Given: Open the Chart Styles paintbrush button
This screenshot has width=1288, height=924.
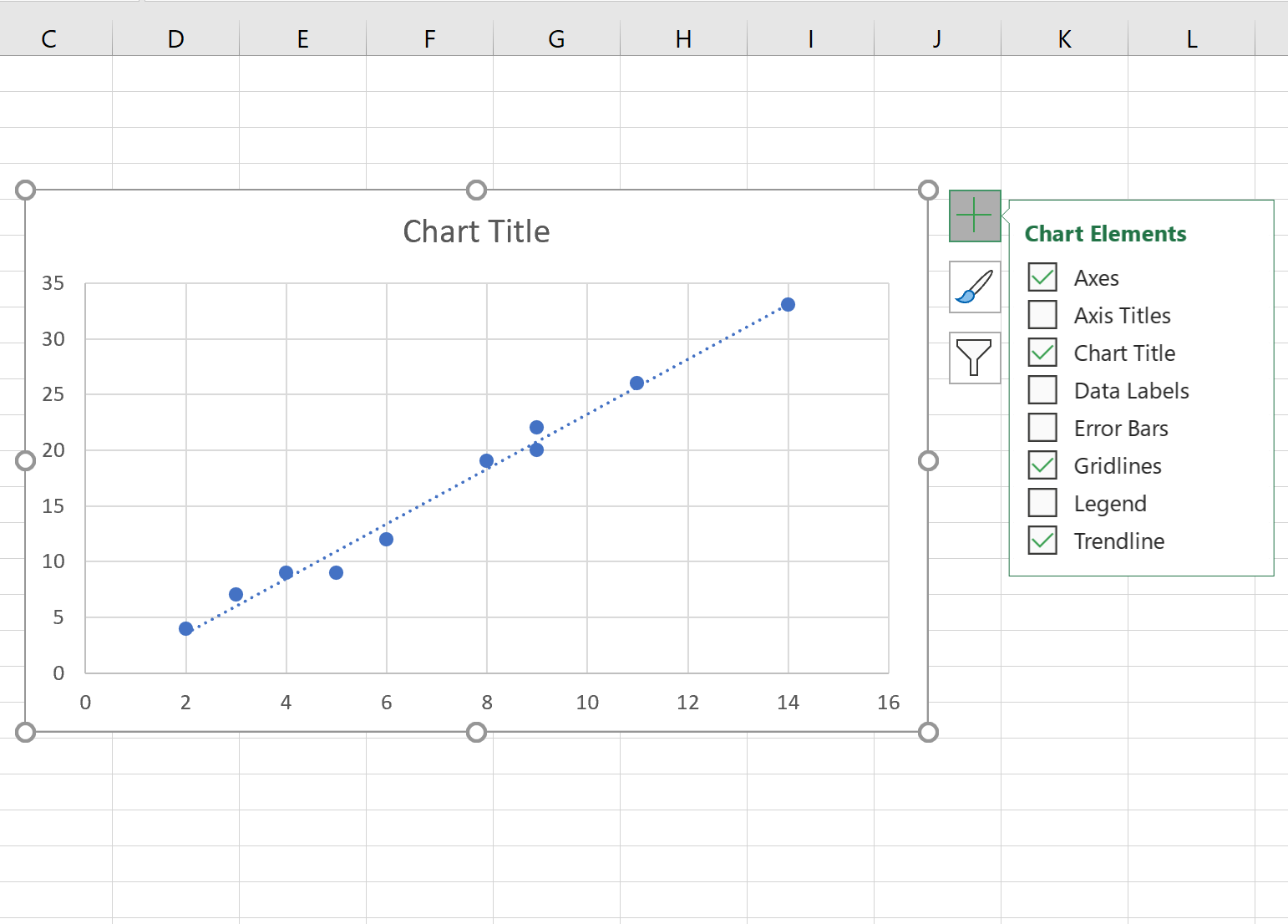Looking at the screenshot, I should click(x=975, y=287).
